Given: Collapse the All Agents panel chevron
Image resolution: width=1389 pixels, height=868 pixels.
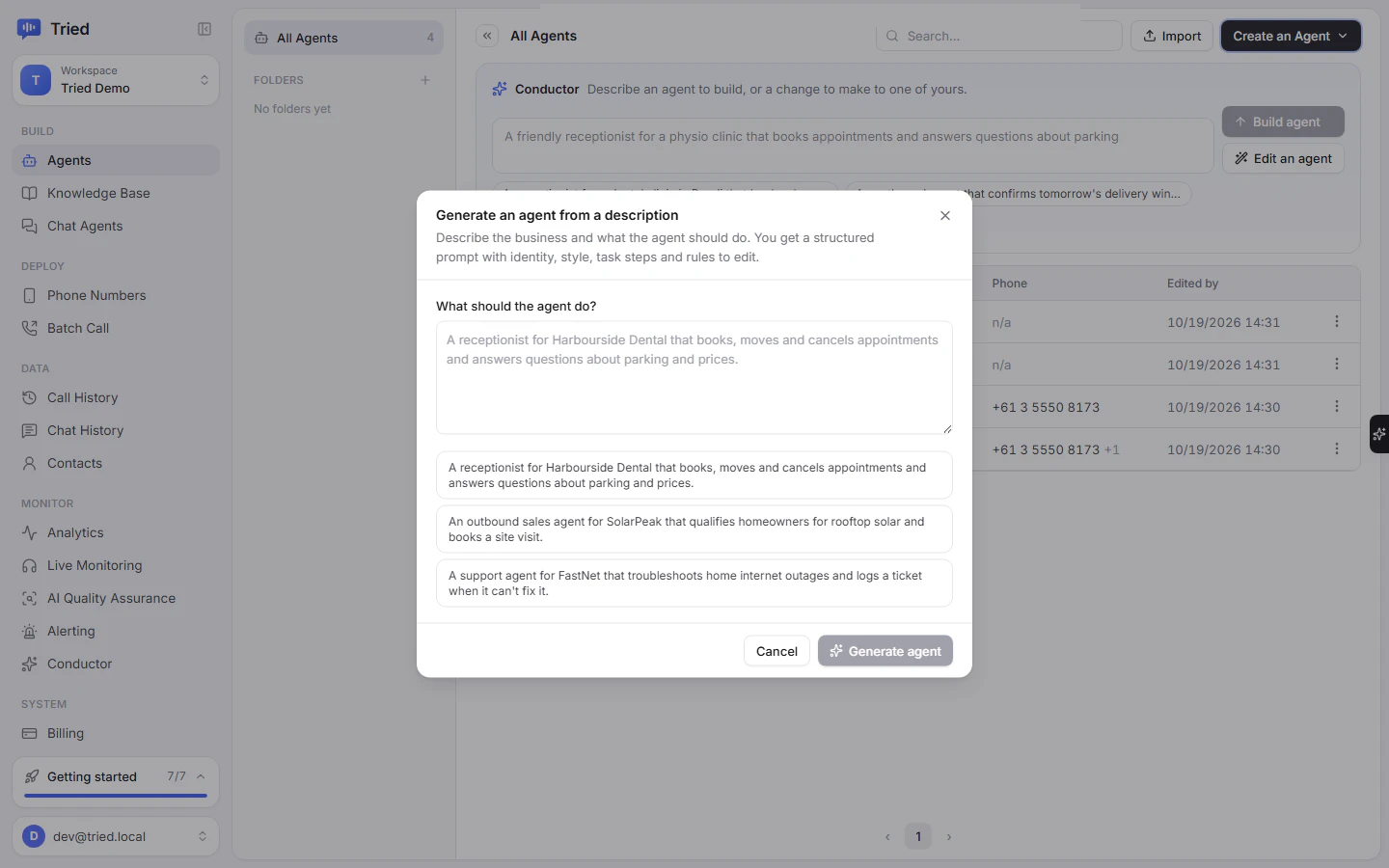Looking at the screenshot, I should point(488,36).
